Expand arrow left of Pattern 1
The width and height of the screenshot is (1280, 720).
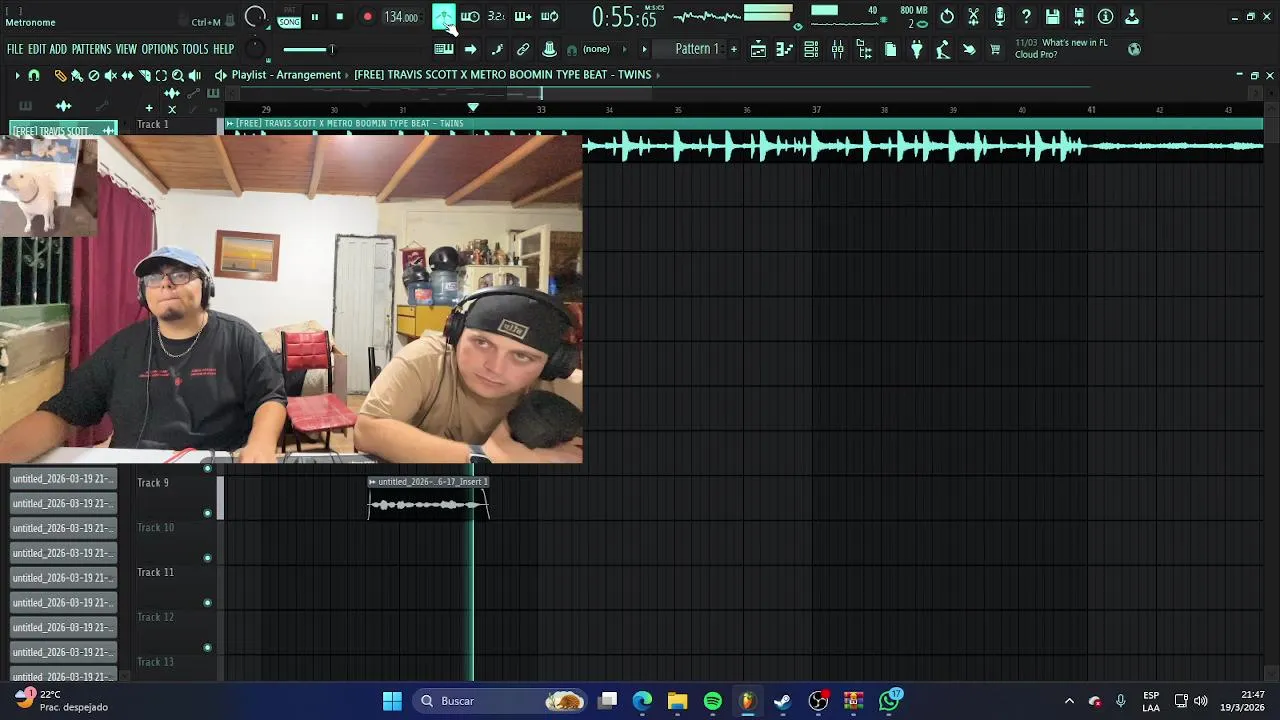coord(645,49)
